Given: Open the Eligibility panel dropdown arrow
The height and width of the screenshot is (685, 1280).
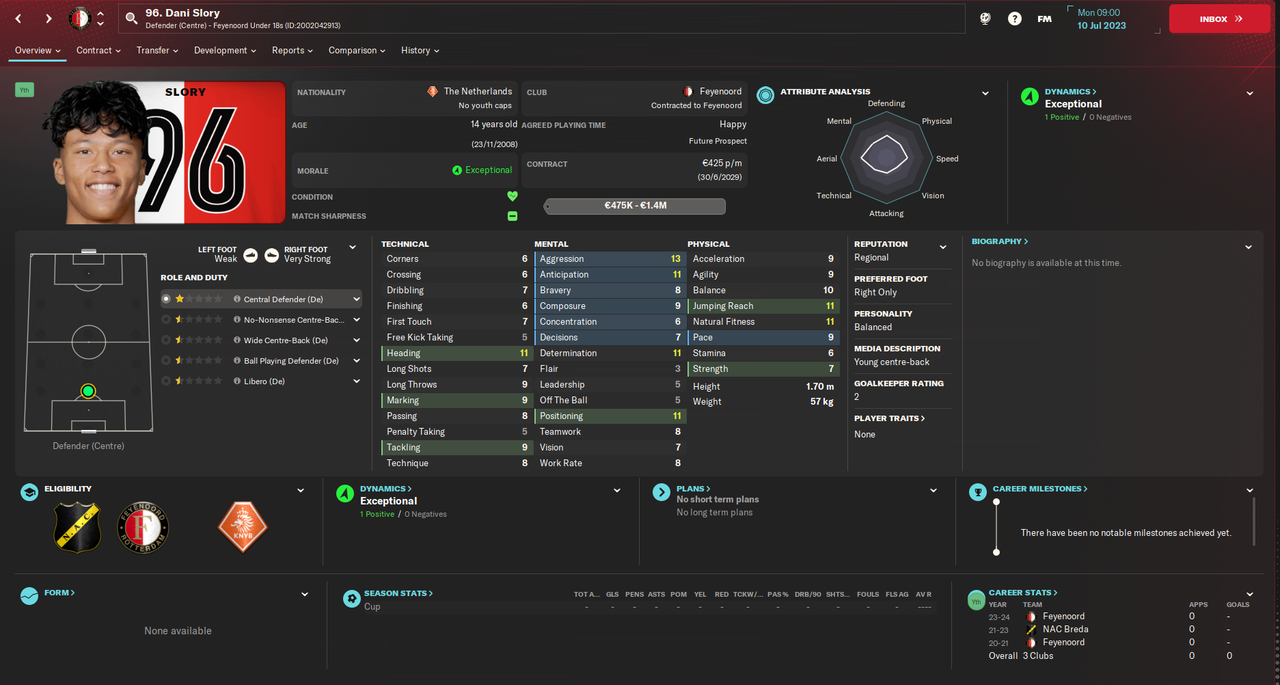Looking at the screenshot, I should click(x=301, y=491).
